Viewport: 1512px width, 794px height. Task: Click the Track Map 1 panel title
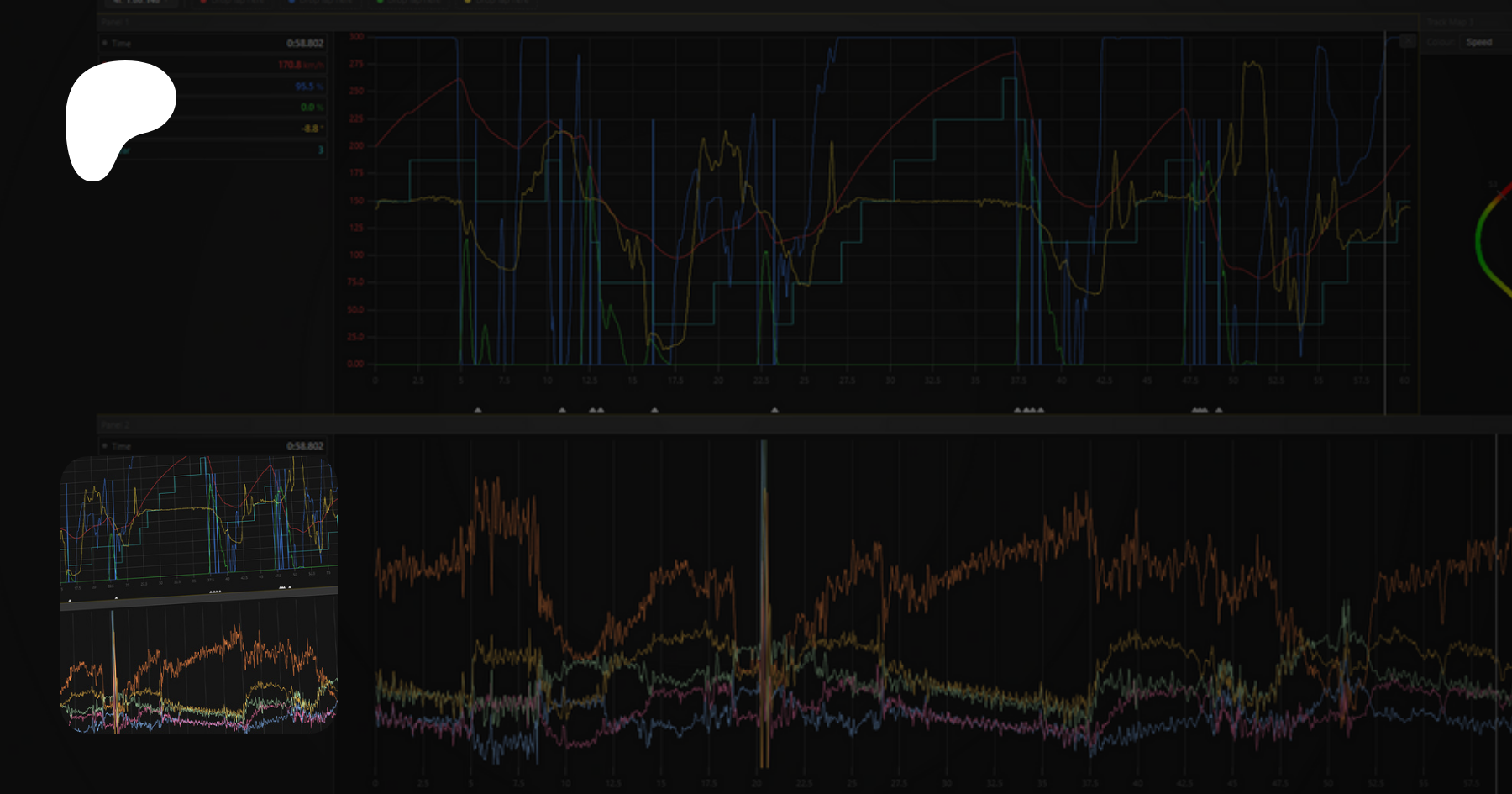[x=1450, y=22]
